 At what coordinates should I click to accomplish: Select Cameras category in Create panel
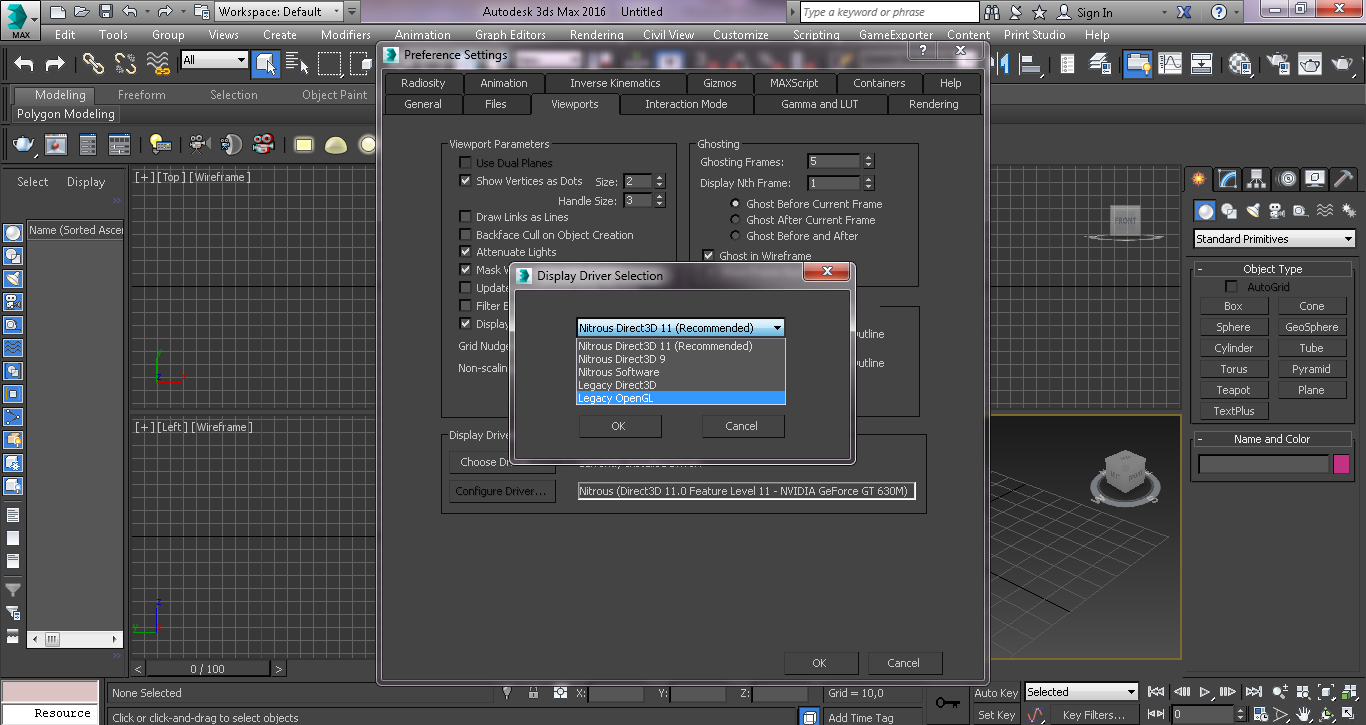point(1276,211)
